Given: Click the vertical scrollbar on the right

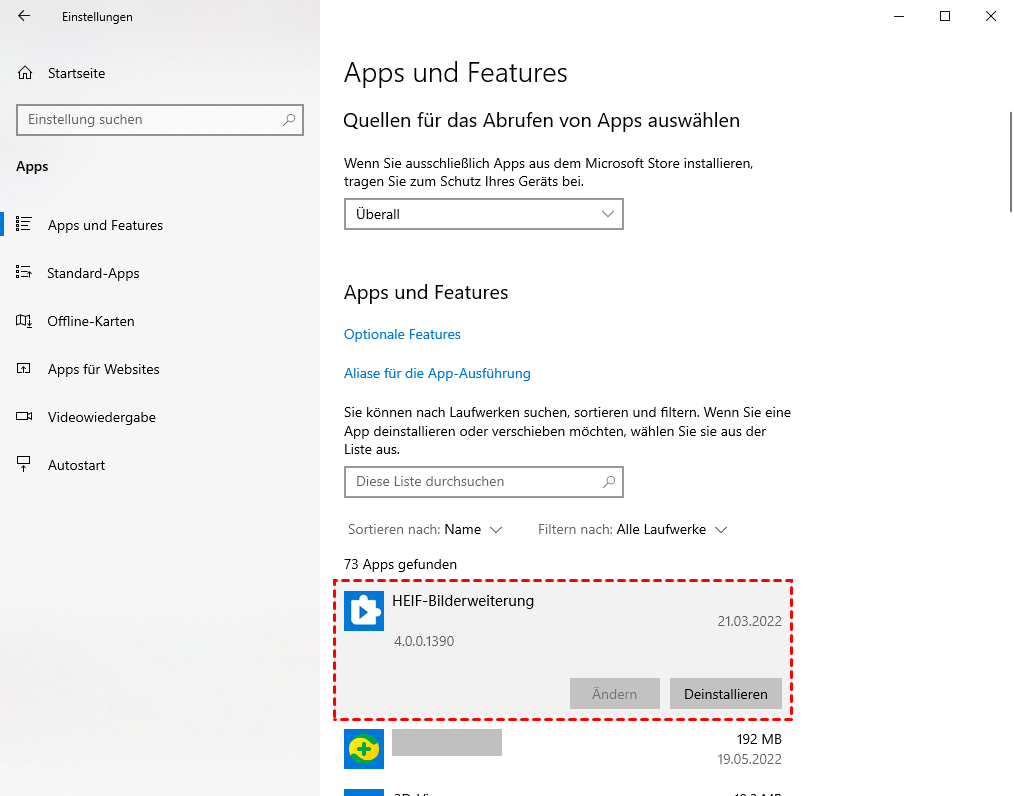Looking at the screenshot, I should click(1008, 160).
